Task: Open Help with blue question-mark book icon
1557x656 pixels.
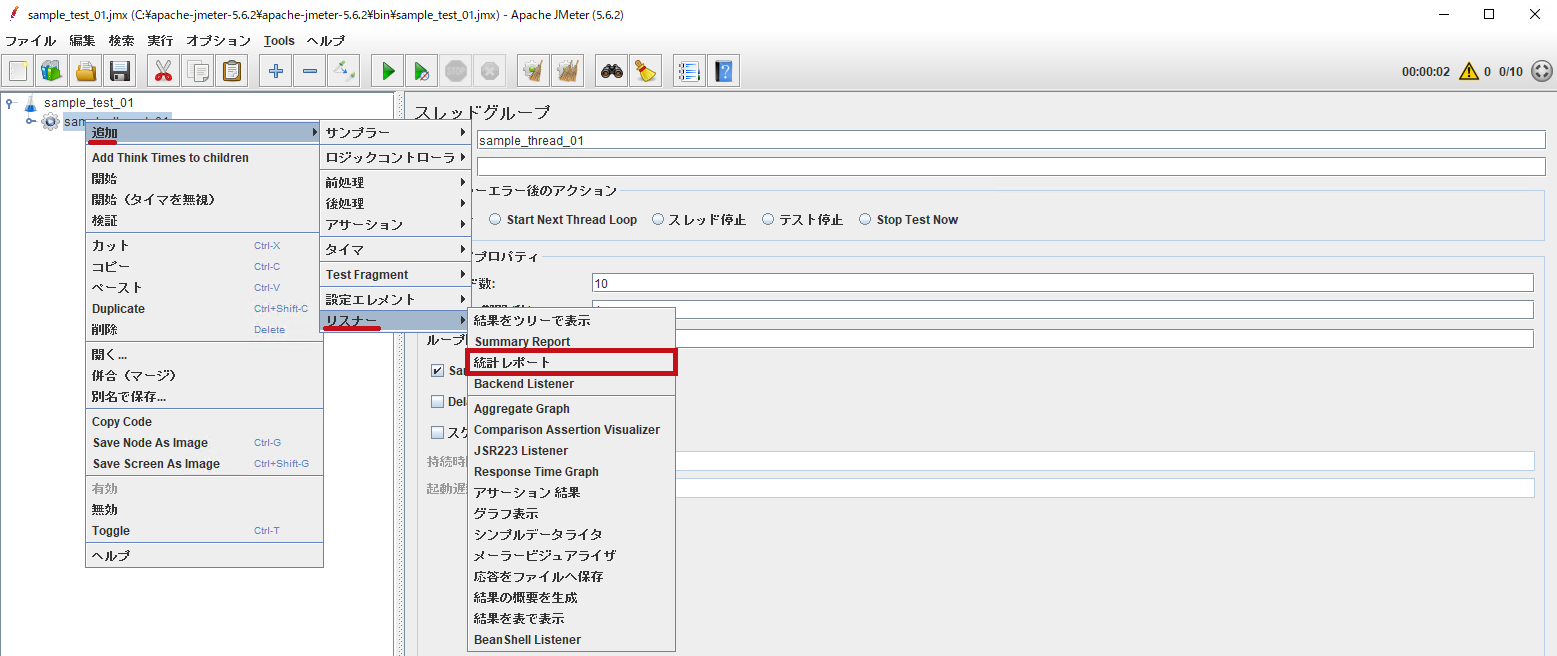Action: 724,71
